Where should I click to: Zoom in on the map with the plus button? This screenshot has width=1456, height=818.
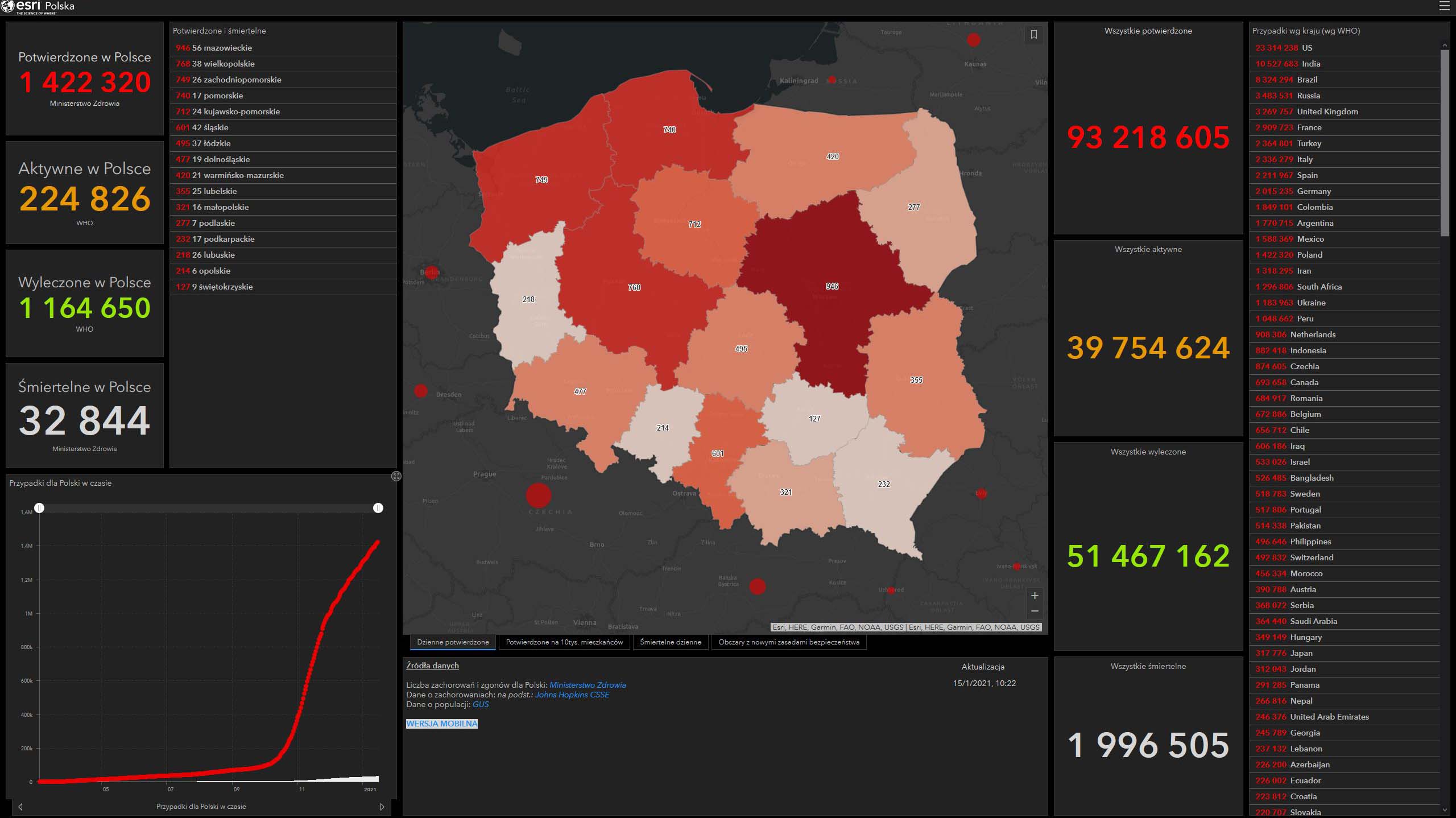1035,596
